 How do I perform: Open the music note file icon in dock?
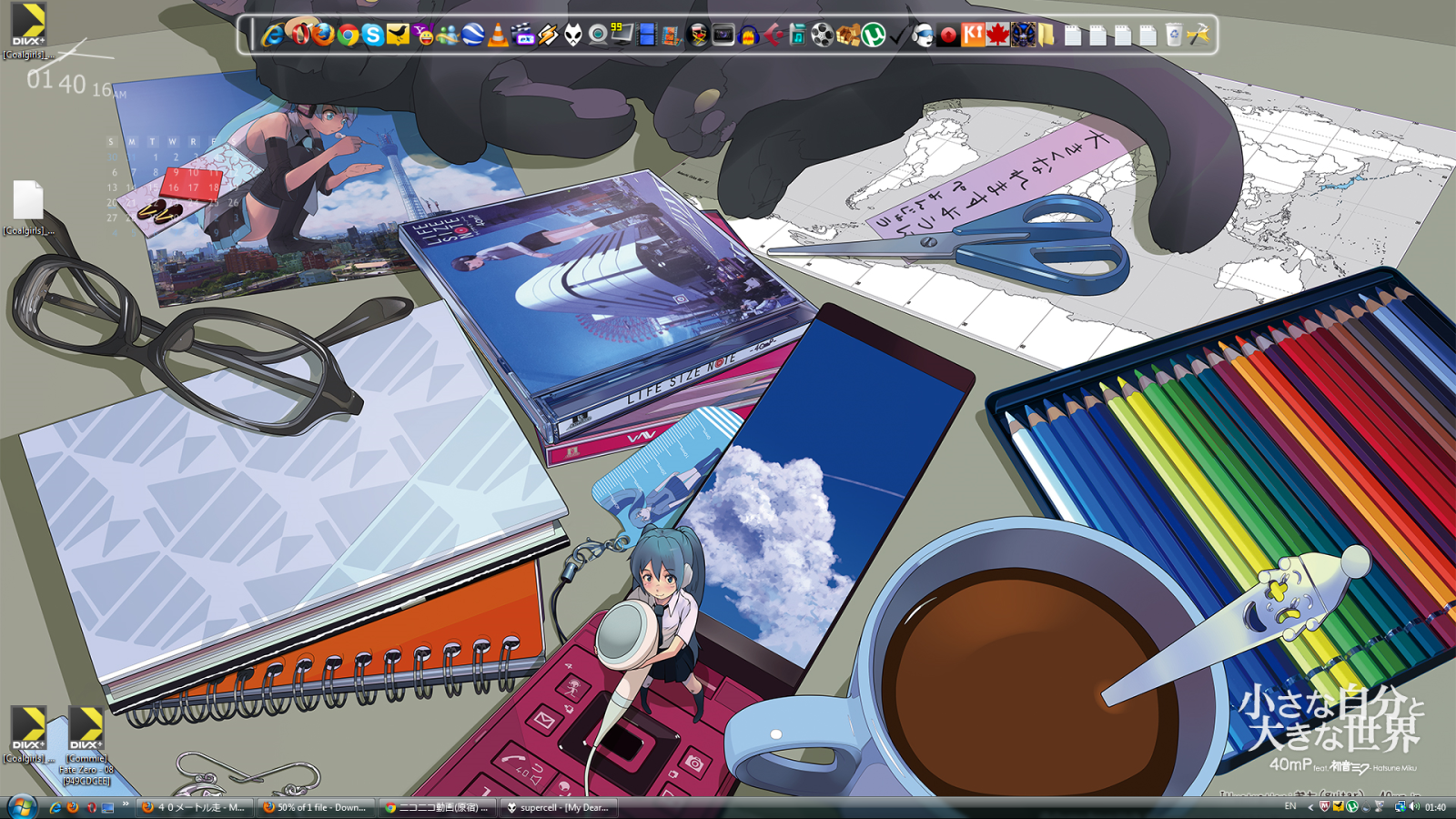coord(797,35)
